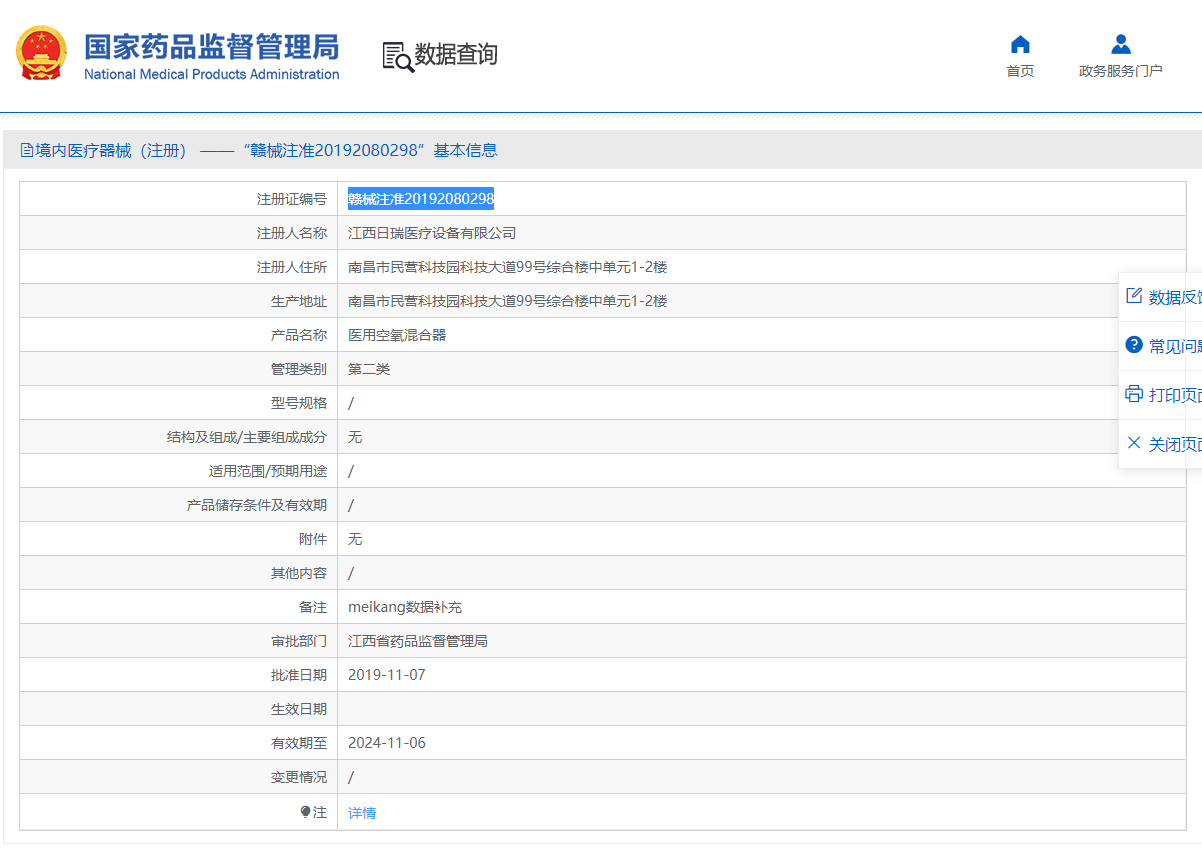Click the lightbulb icon beside 注
The width and height of the screenshot is (1202, 853).
[306, 812]
